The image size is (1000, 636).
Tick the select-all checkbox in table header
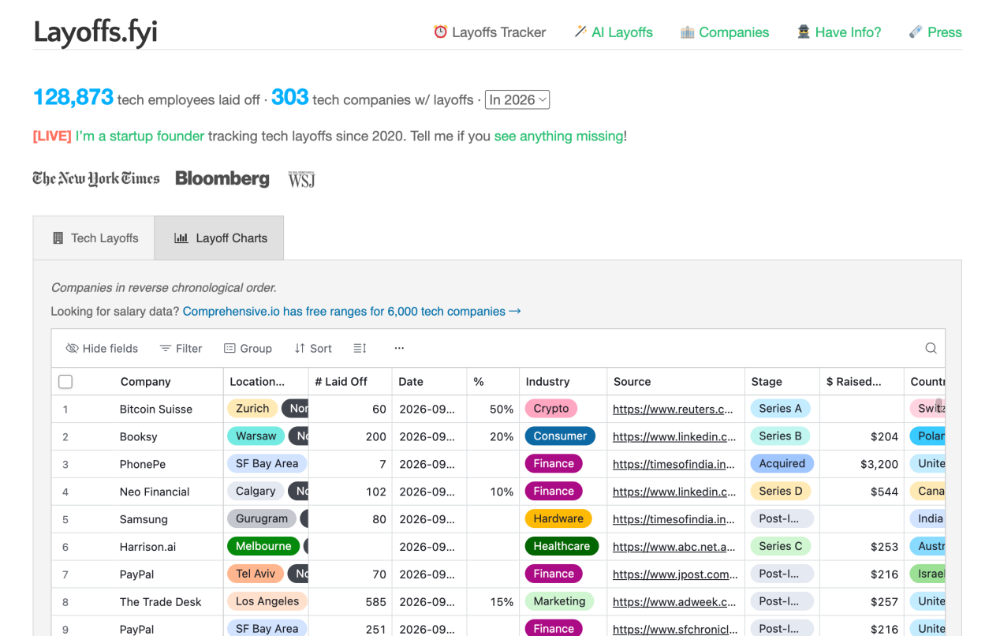coord(65,381)
